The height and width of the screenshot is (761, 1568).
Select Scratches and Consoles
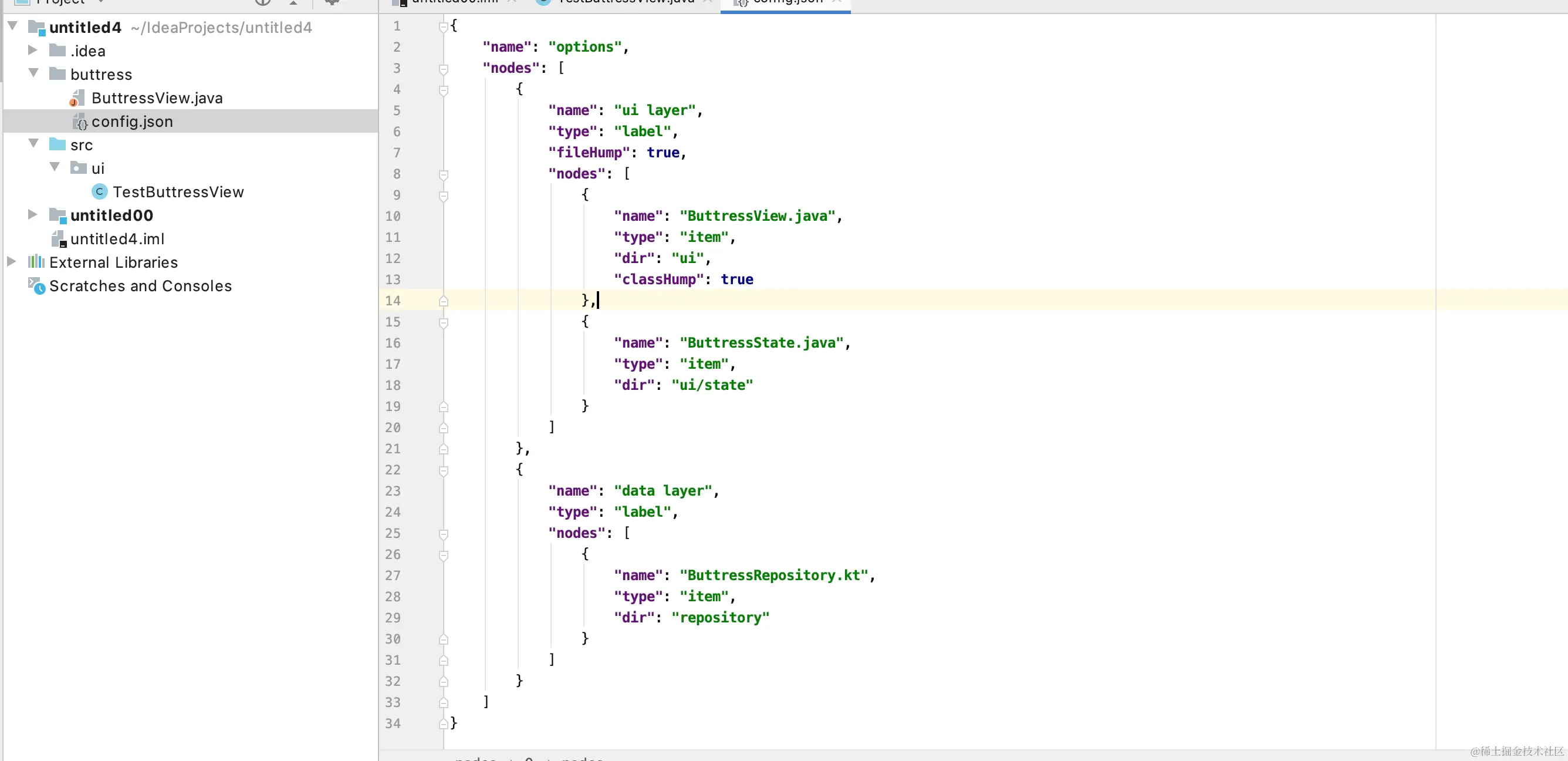pyautogui.click(x=141, y=286)
